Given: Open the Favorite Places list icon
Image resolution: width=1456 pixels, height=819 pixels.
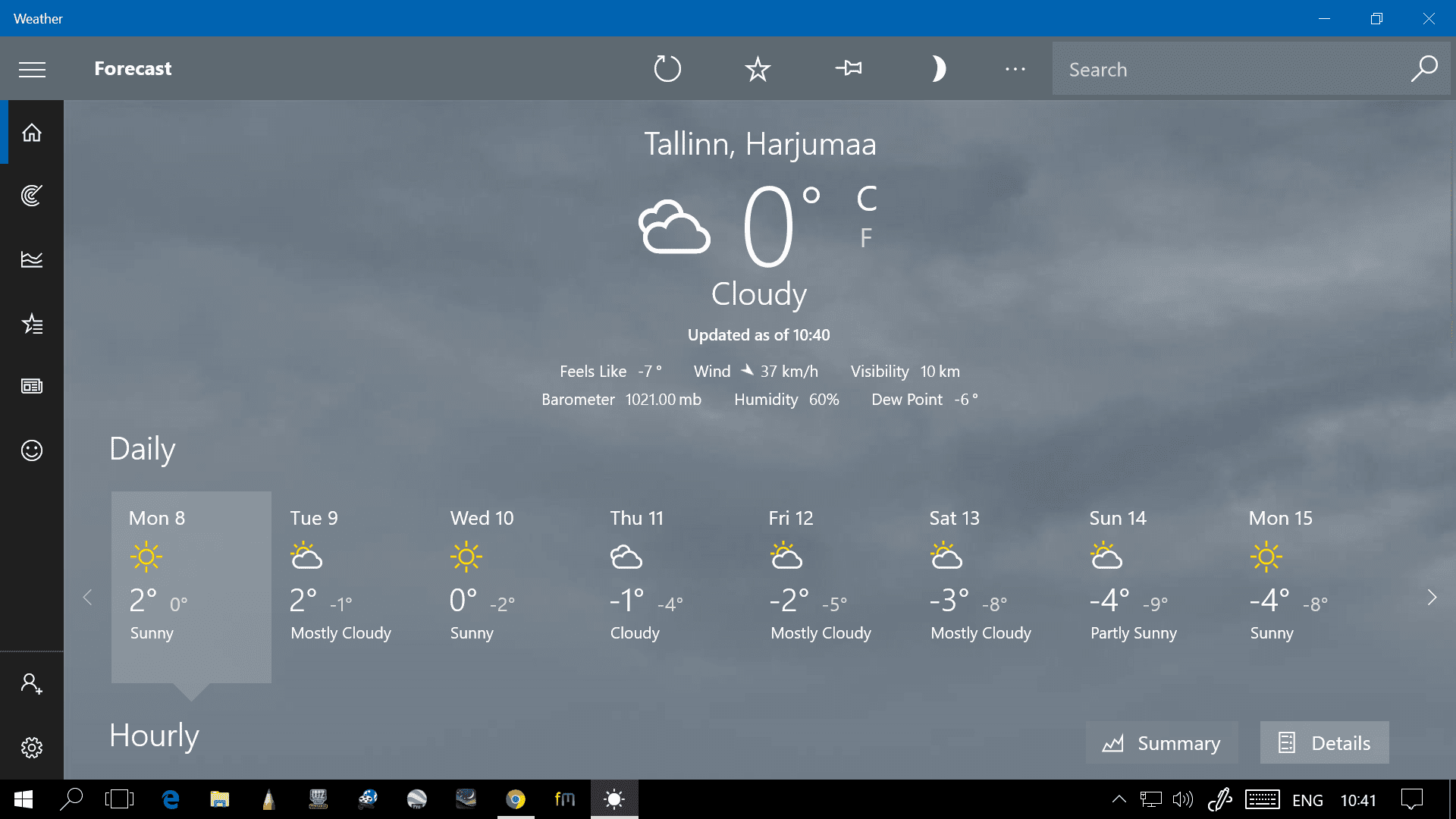Looking at the screenshot, I should (x=32, y=324).
